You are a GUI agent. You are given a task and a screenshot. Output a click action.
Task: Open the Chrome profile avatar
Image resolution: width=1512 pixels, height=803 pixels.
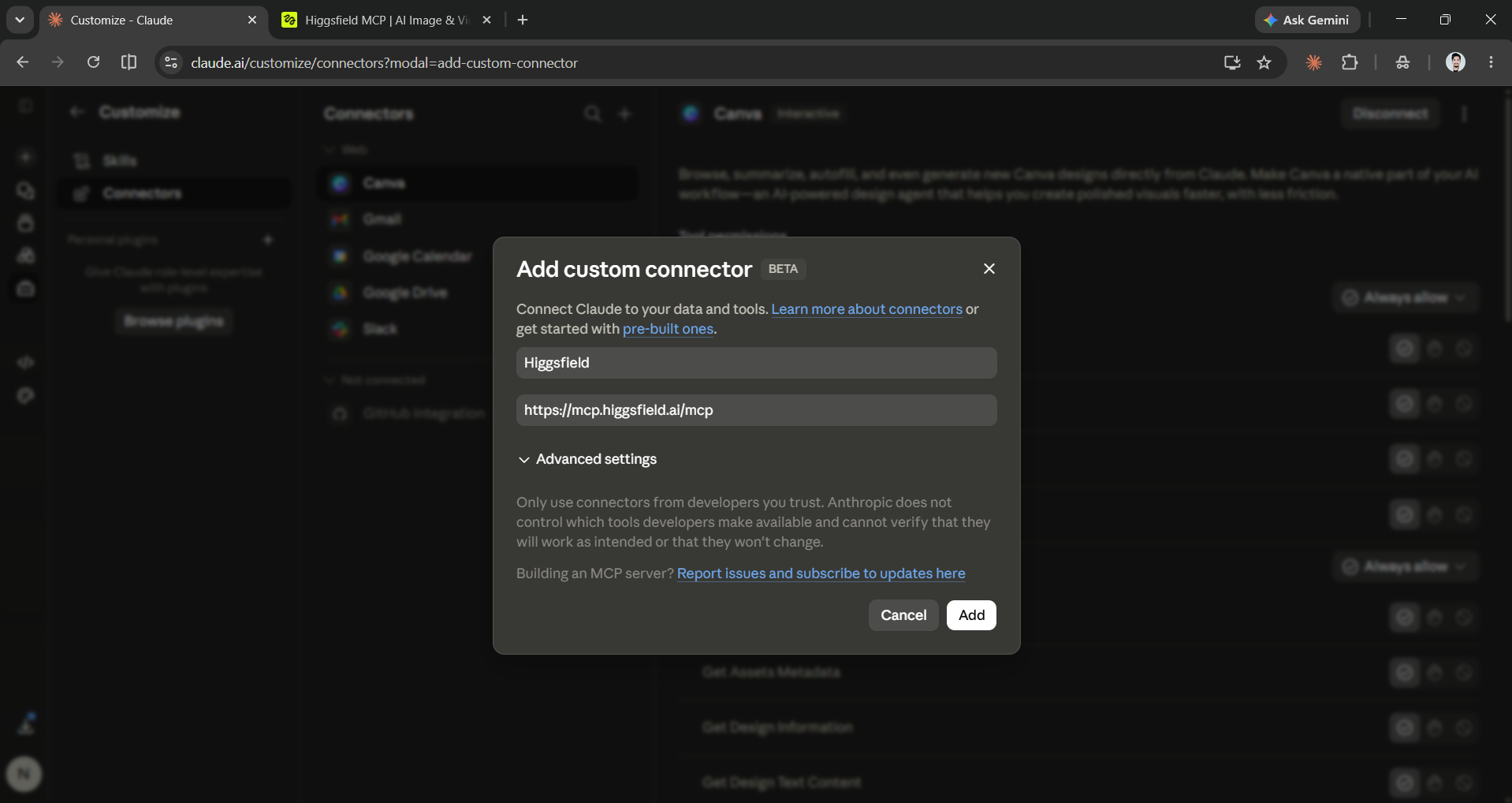pos(1455,62)
